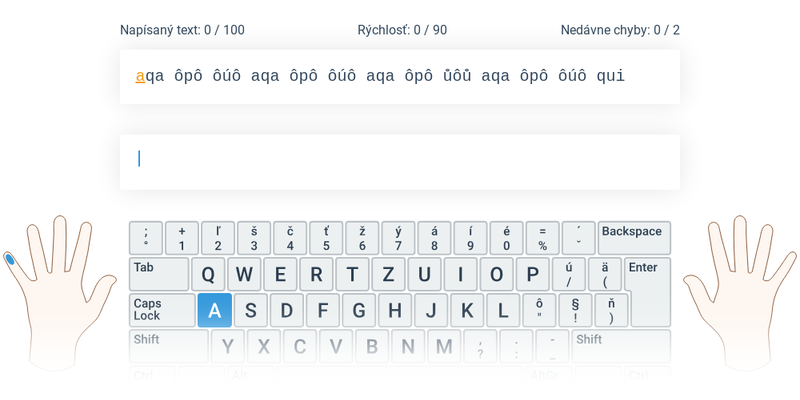The image size is (800, 400).
Task: Click the ň key on keyboard
Action: click(612, 310)
